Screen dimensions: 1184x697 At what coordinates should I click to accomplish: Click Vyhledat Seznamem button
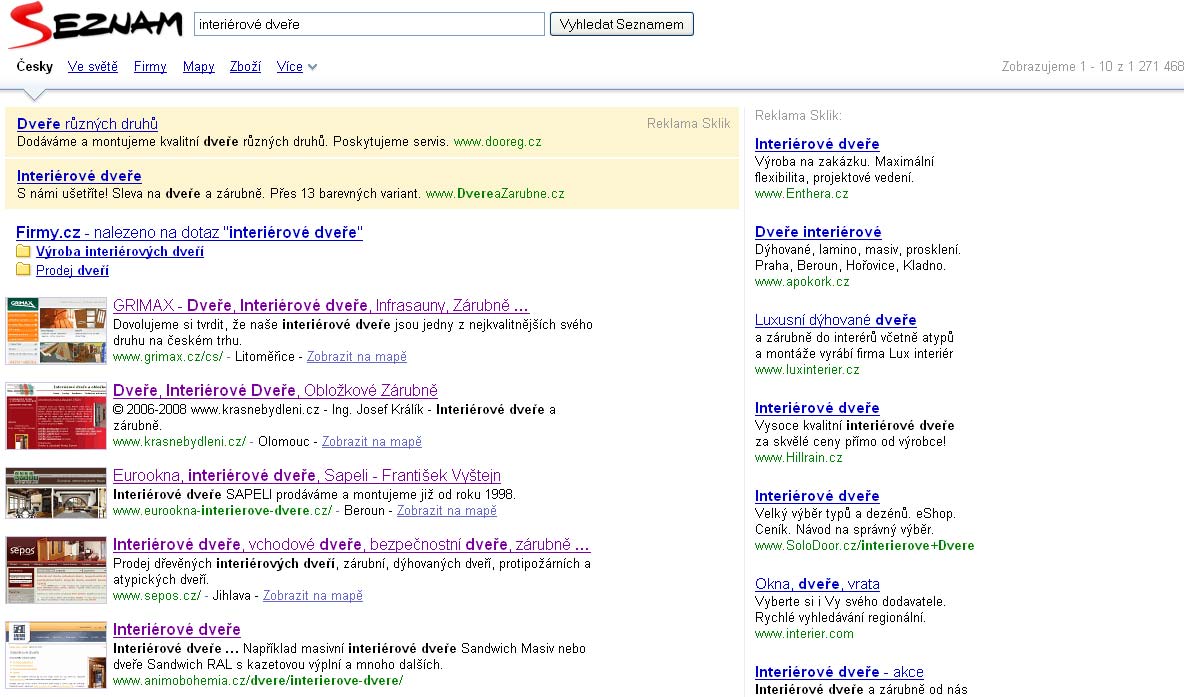pyautogui.click(x=621, y=24)
